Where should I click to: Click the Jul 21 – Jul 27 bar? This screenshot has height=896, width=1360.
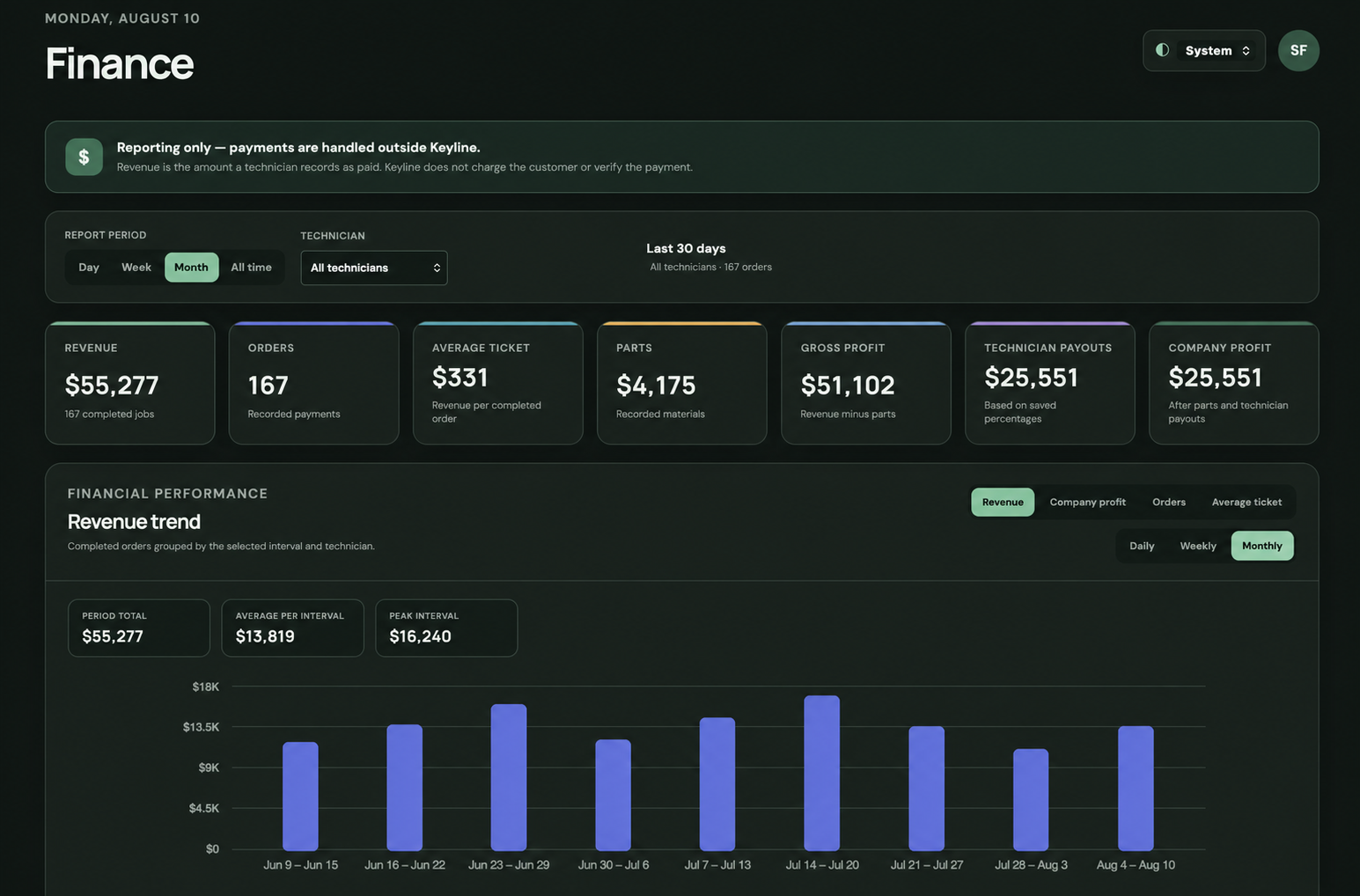point(927,788)
